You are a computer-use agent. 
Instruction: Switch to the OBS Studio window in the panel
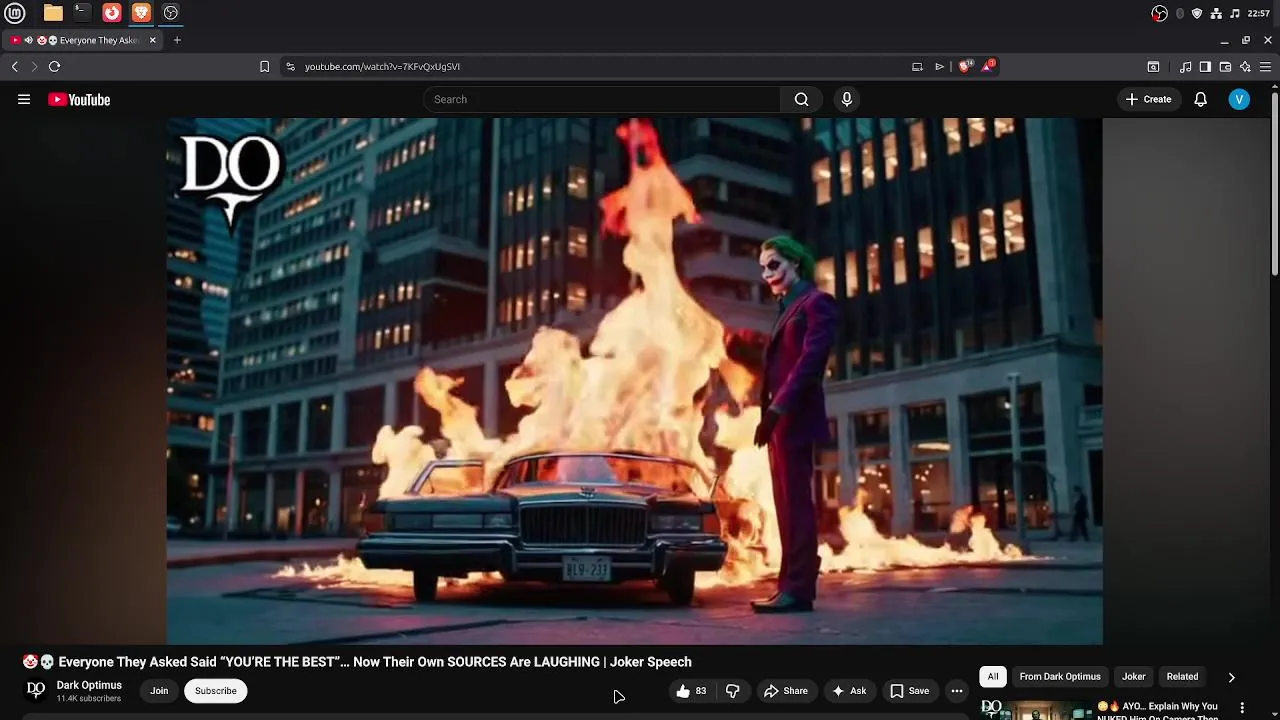(171, 13)
